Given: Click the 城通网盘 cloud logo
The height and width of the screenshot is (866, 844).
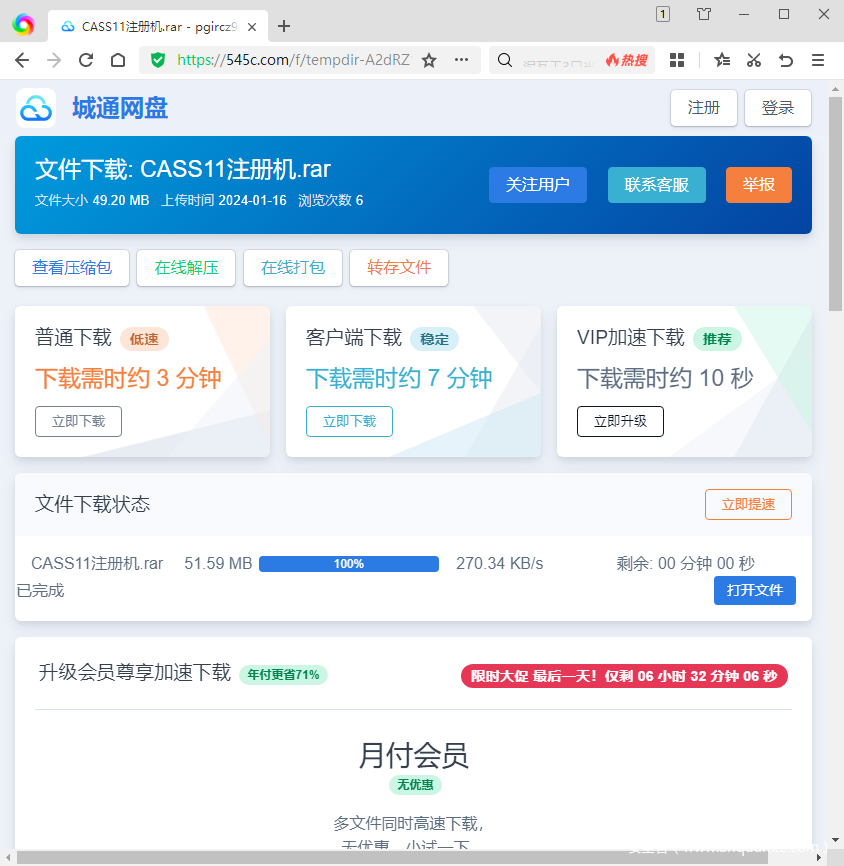Looking at the screenshot, I should [36, 108].
